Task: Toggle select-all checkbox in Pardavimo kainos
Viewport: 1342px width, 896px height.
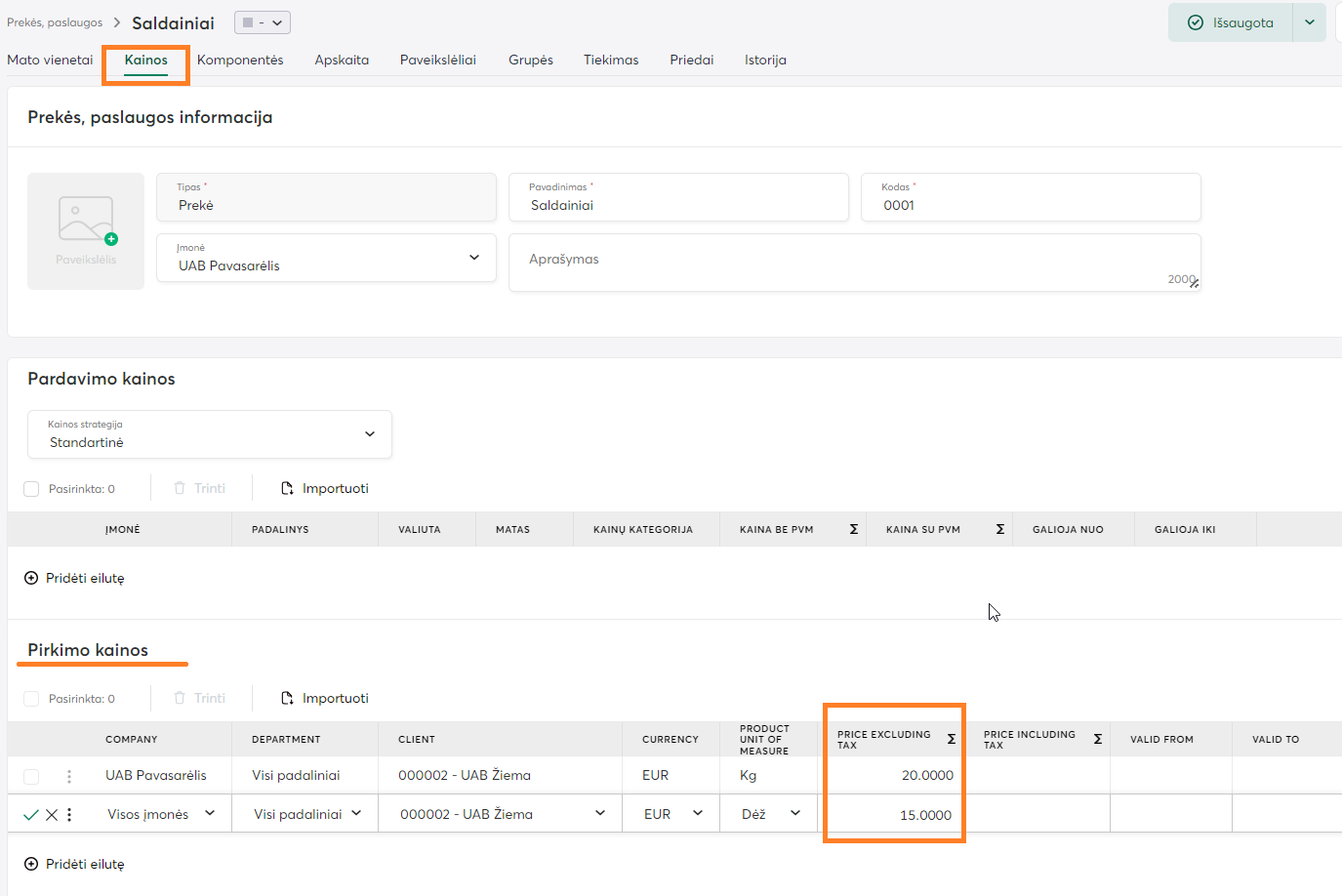Action: pyautogui.click(x=31, y=489)
